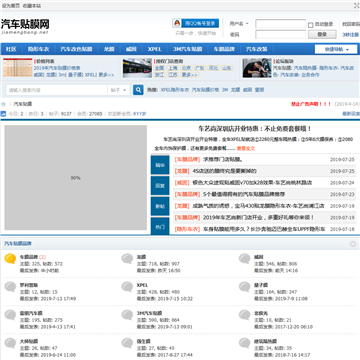The width and height of the screenshot is (360, 360).
Task: Open the 强生膜 forum bubble icon
Action: (127, 343)
